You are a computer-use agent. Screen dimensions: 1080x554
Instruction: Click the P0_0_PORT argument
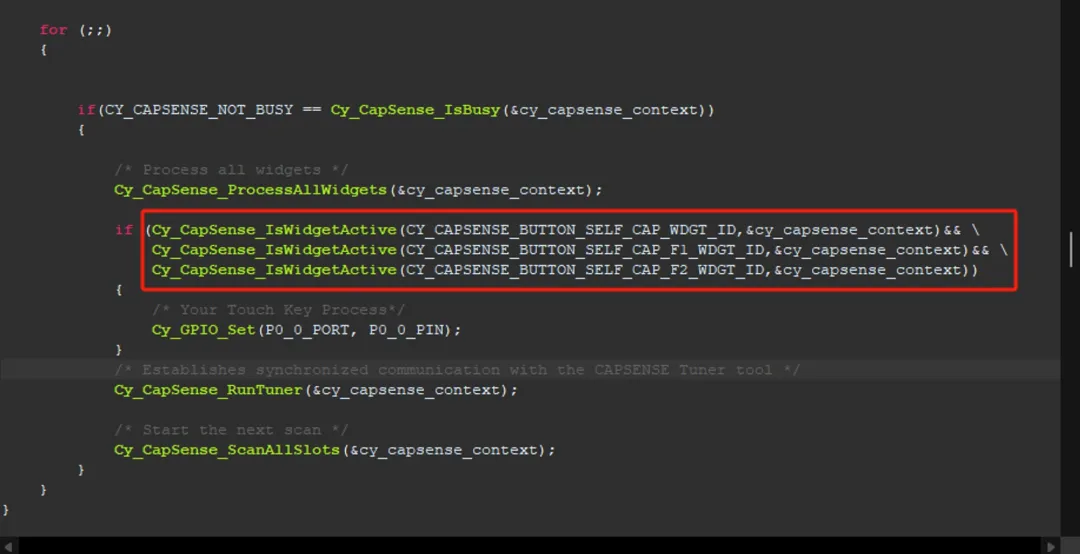coord(307,329)
